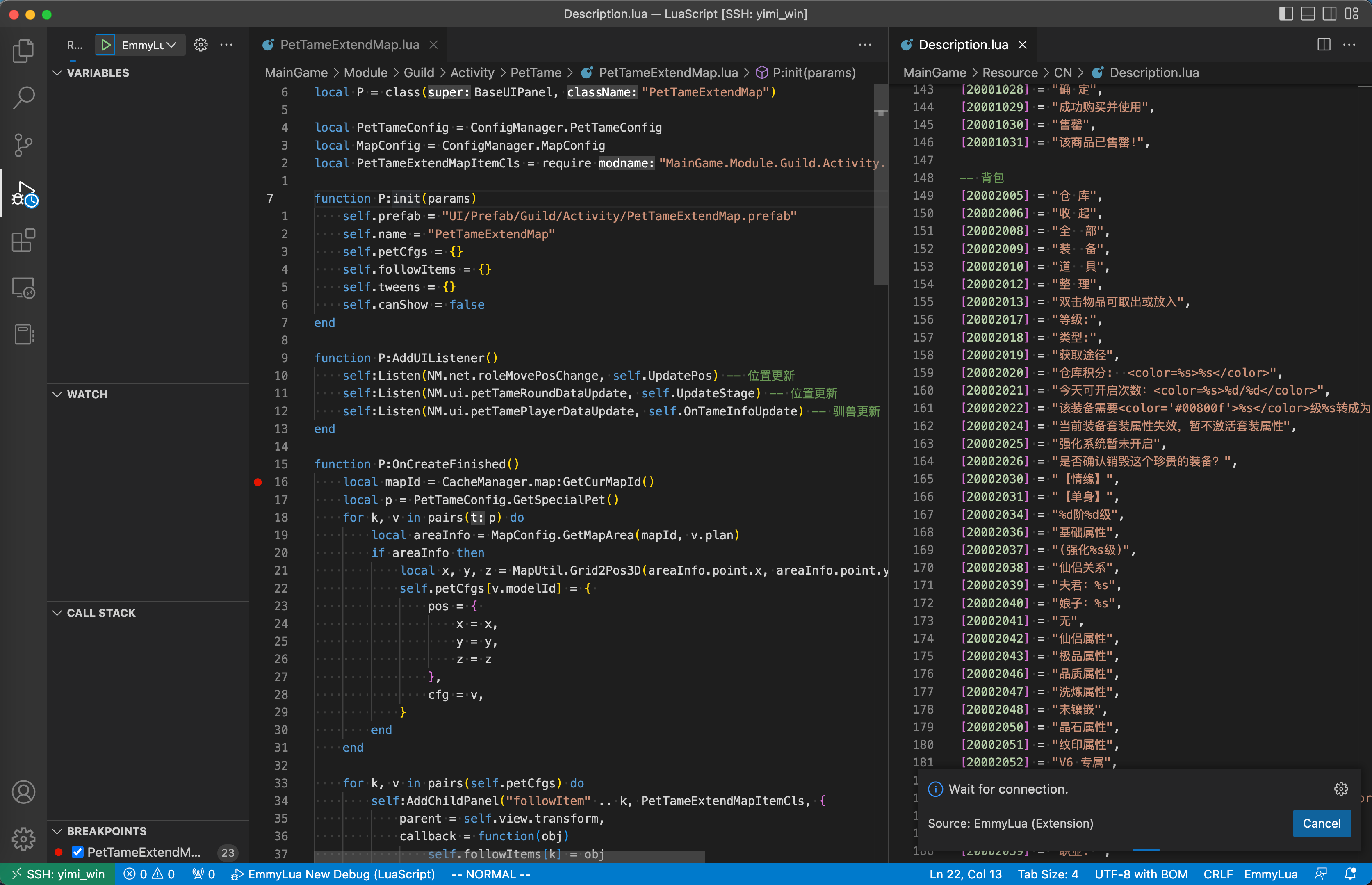The height and width of the screenshot is (885, 1372).
Task: Click the left editor horizontal scrollbar
Action: pos(510,857)
